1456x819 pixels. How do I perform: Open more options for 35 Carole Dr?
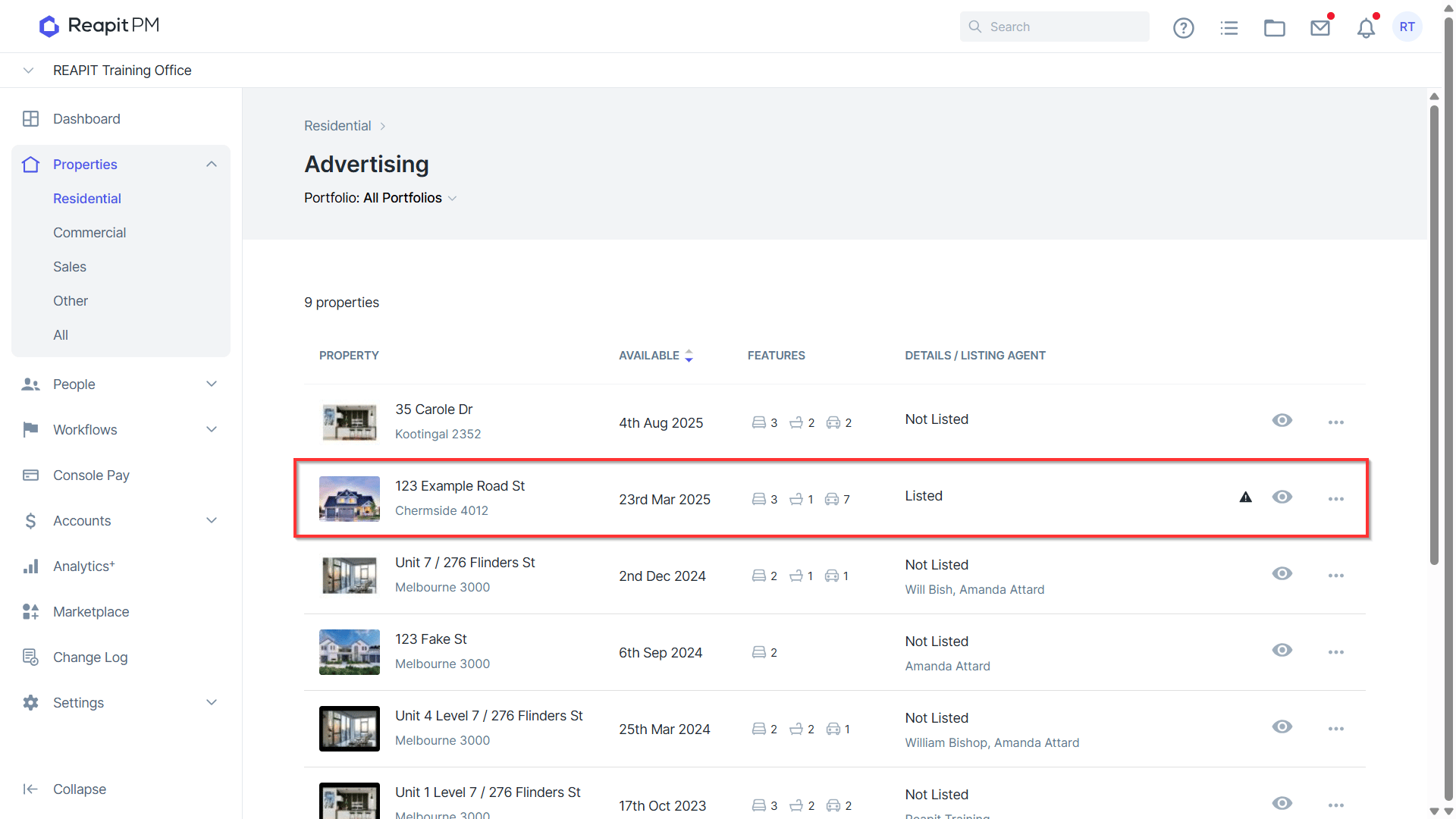coord(1335,422)
